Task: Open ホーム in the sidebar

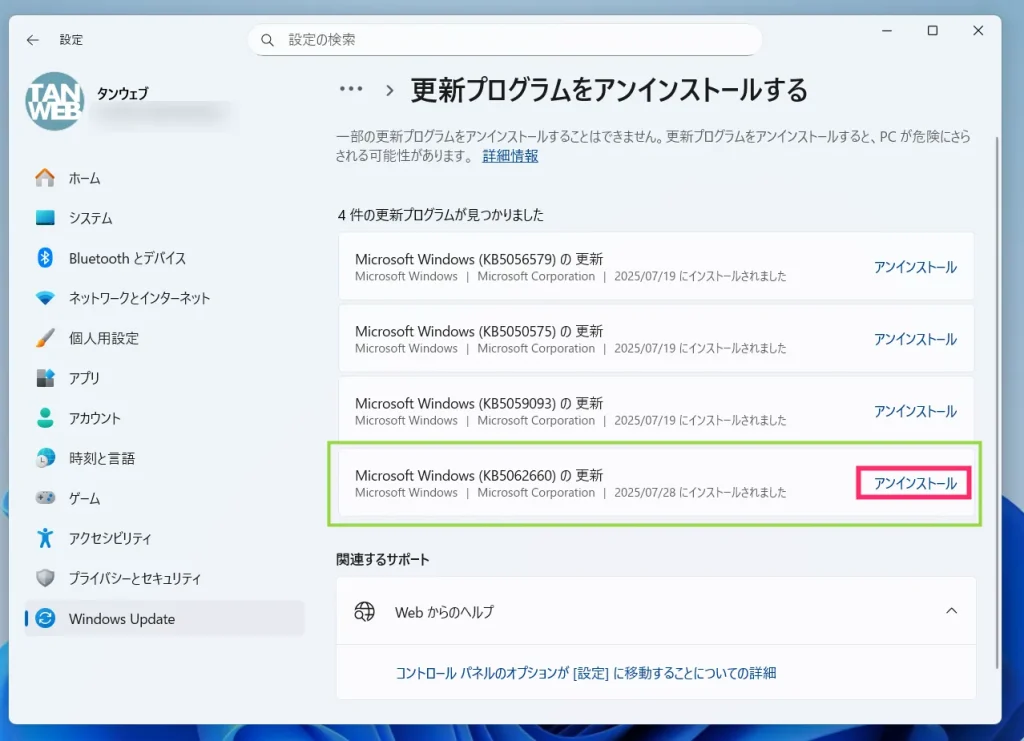Action: tap(165, 178)
